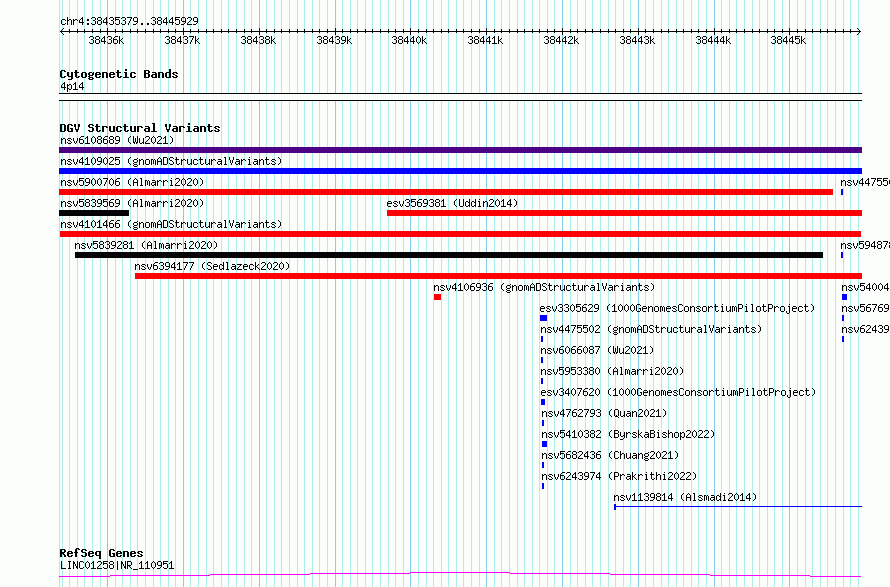890x587 pixels.
Task: Click the thin blue nsv1139814 Alsmadi2014 line
Action: point(738,506)
